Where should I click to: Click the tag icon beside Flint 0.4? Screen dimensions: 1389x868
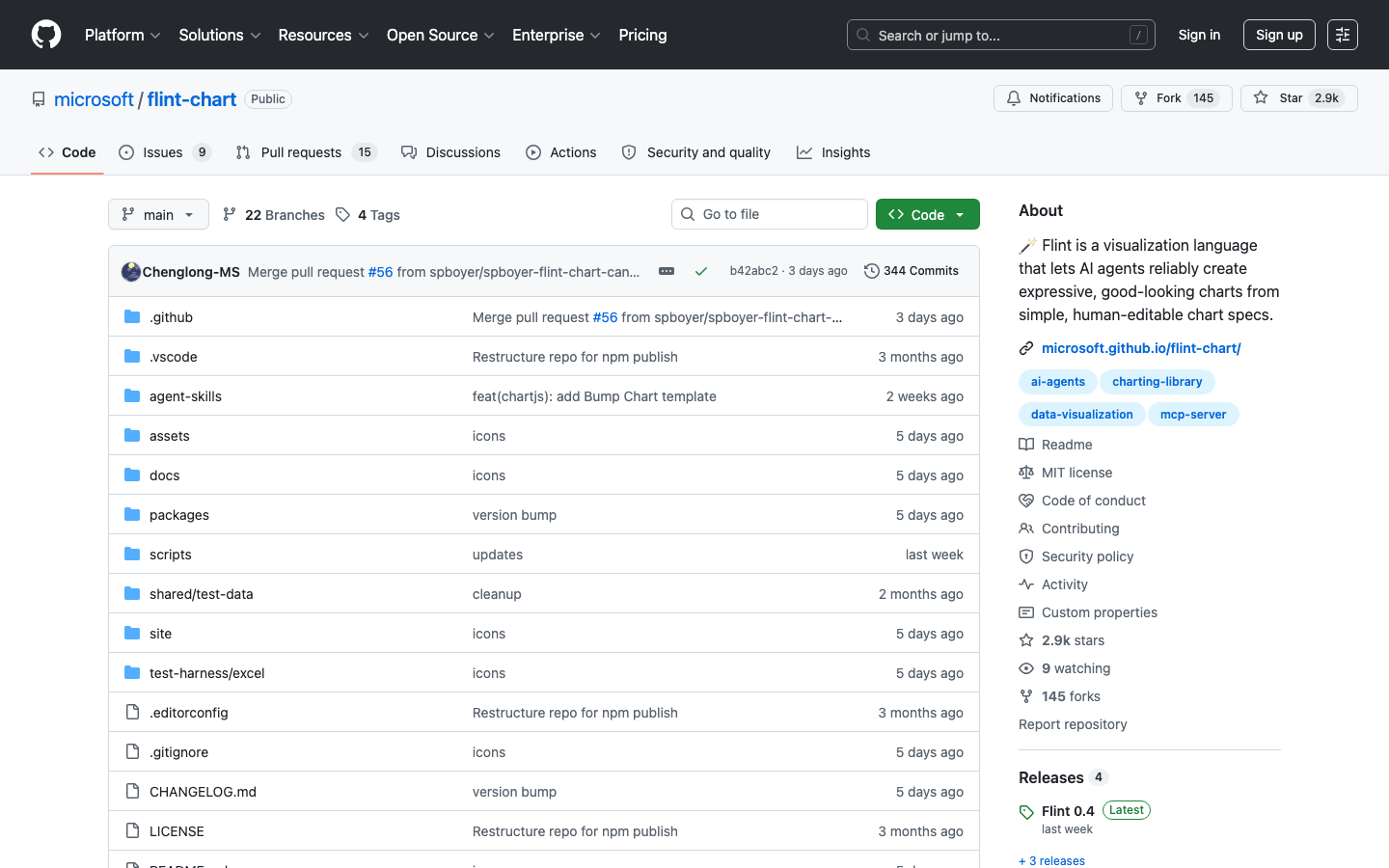pos(1026,812)
